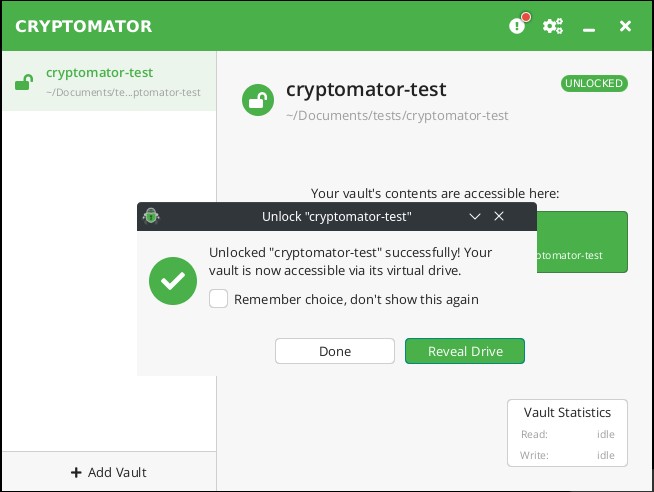Click the unlocked padlock icon in sidebar
The height and width of the screenshot is (492, 654).
[24, 82]
